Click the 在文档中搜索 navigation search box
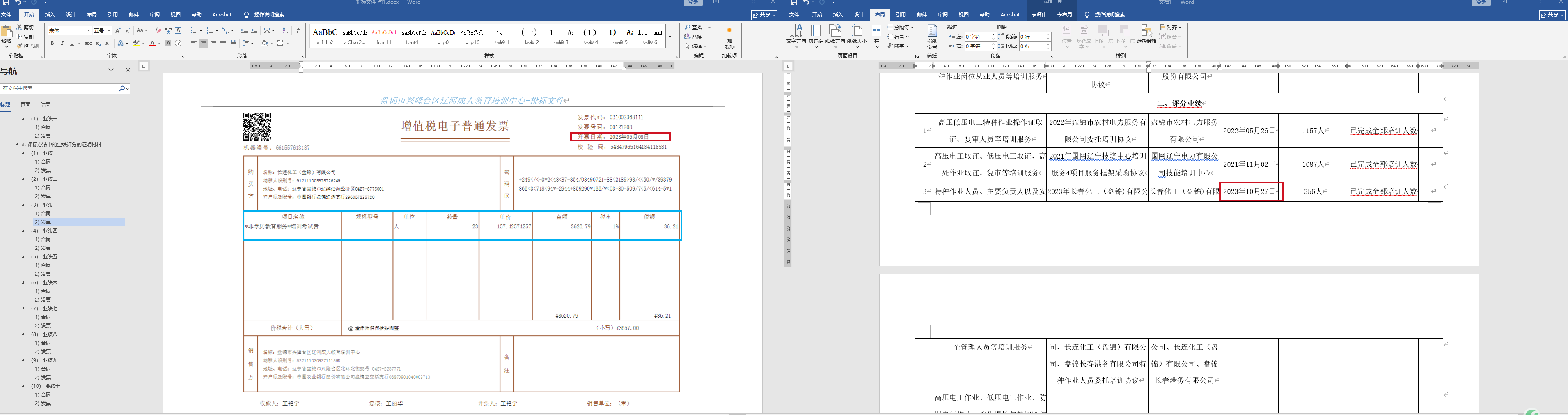1568x415 pixels. 60,88
